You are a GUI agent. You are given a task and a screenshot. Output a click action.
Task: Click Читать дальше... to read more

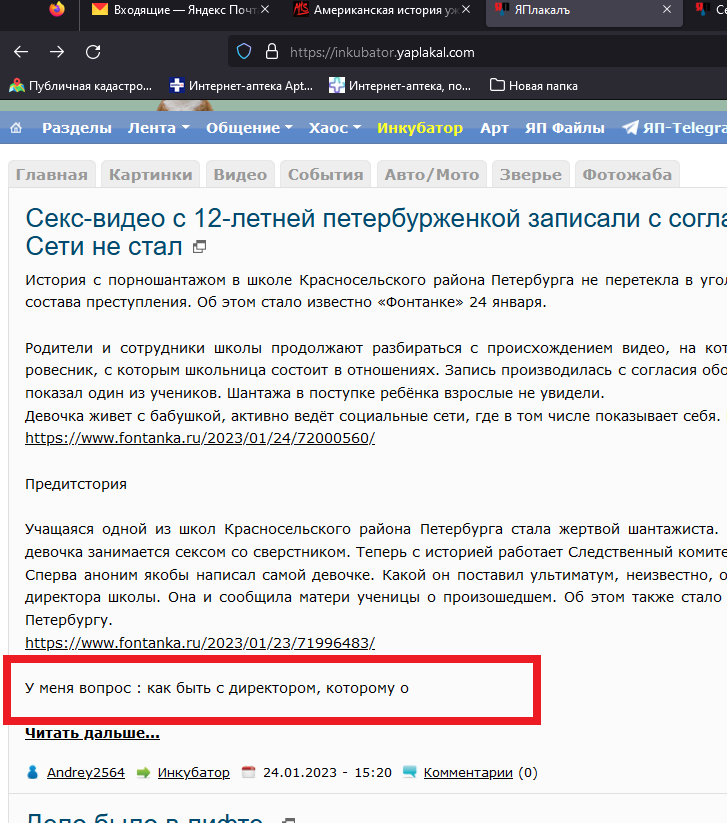point(92,733)
